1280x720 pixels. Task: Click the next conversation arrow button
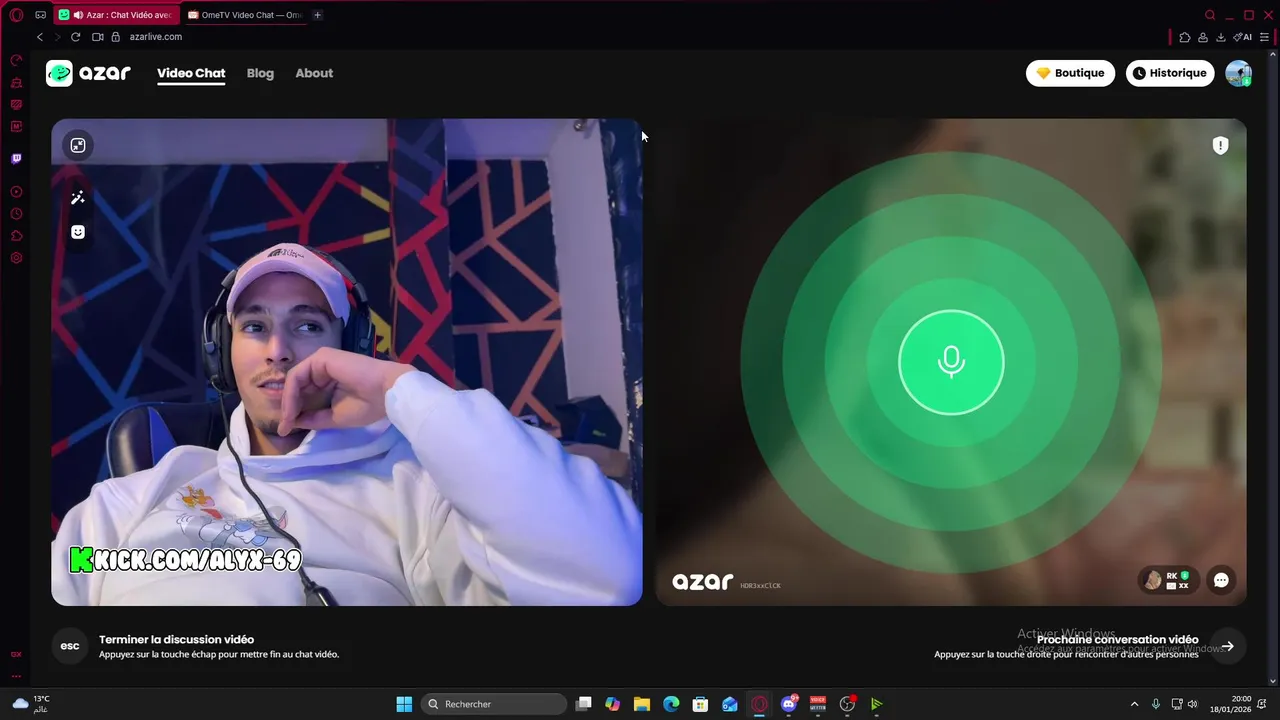coord(1227,646)
